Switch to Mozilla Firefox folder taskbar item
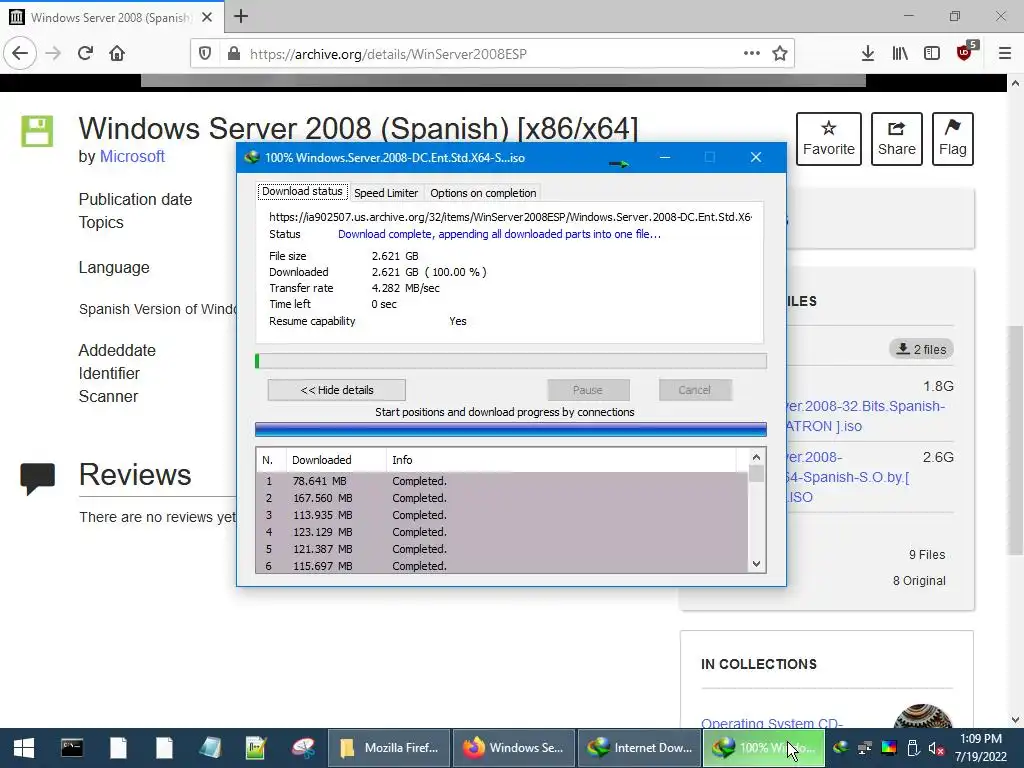The width and height of the screenshot is (1024, 768). [389, 748]
